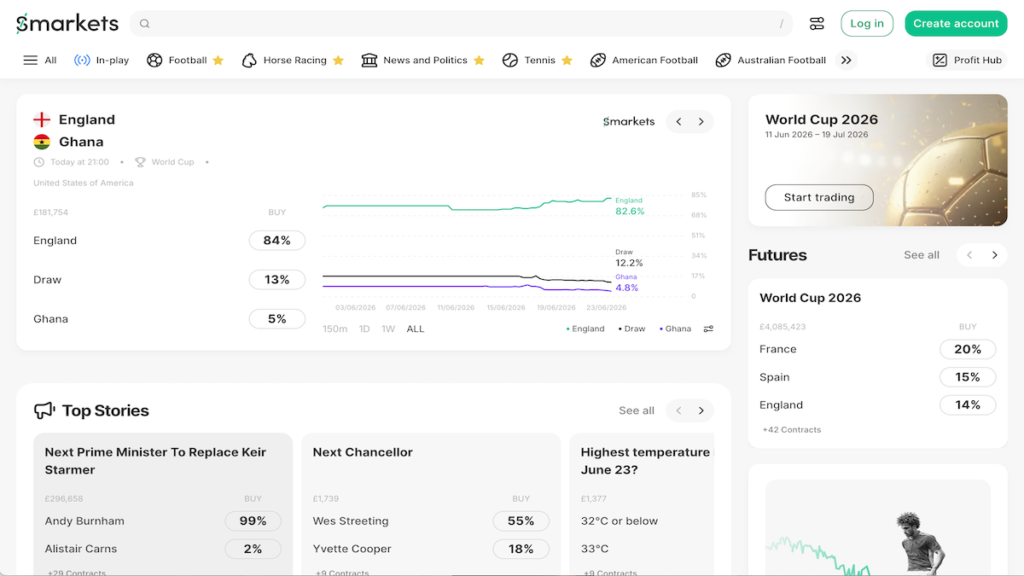
Task: Click the News and Politics building icon
Action: (369, 60)
